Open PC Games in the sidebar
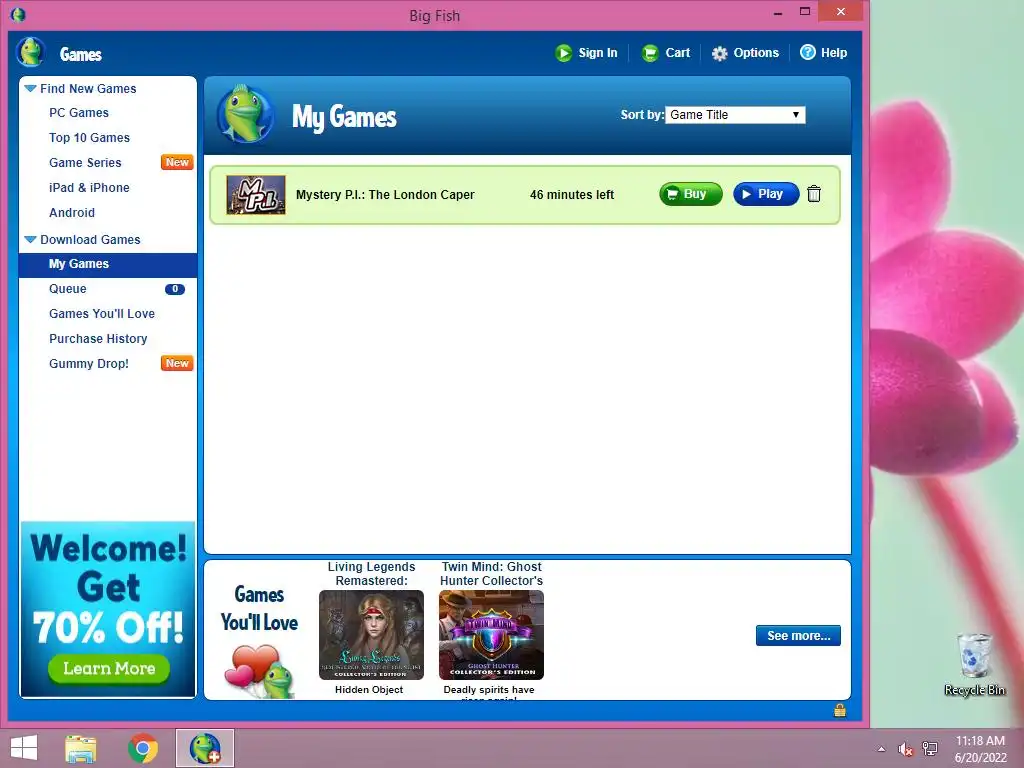Image resolution: width=1024 pixels, height=768 pixels. point(79,113)
